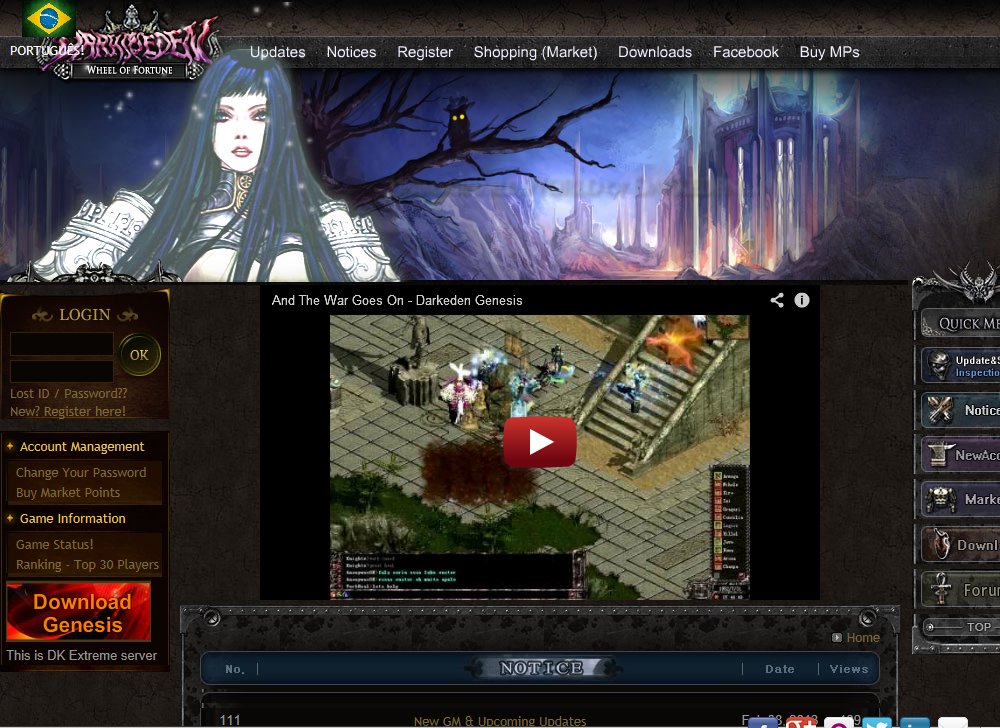Click the Views column header
1000x728 pixels.
[849, 669]
